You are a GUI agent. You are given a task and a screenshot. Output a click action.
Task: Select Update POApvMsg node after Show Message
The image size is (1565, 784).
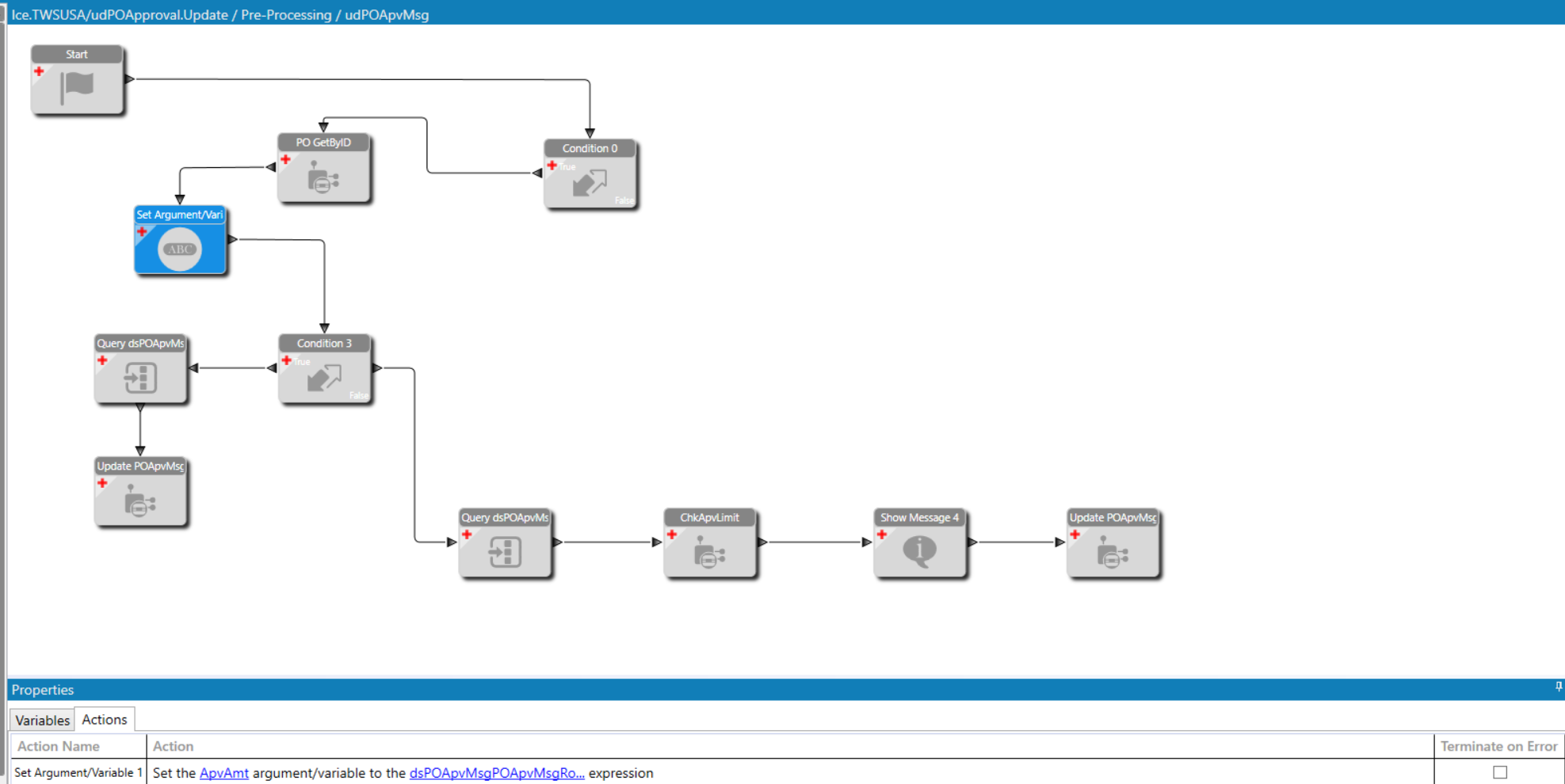coord(1113,543)
